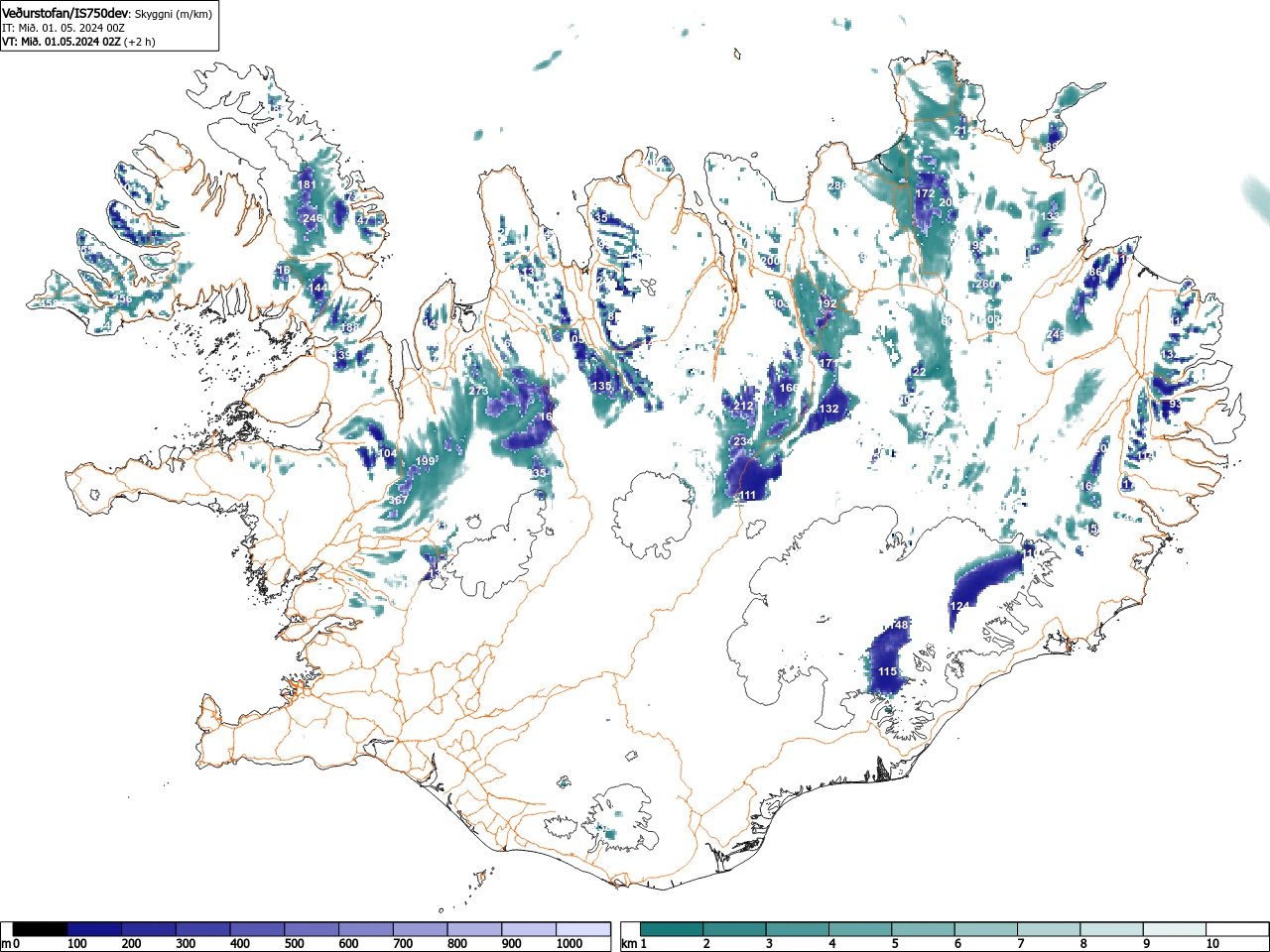Click the '124' value on the southeast fog patch
This screenshot has height=952, width=1270.
click(x=959, y=606)
